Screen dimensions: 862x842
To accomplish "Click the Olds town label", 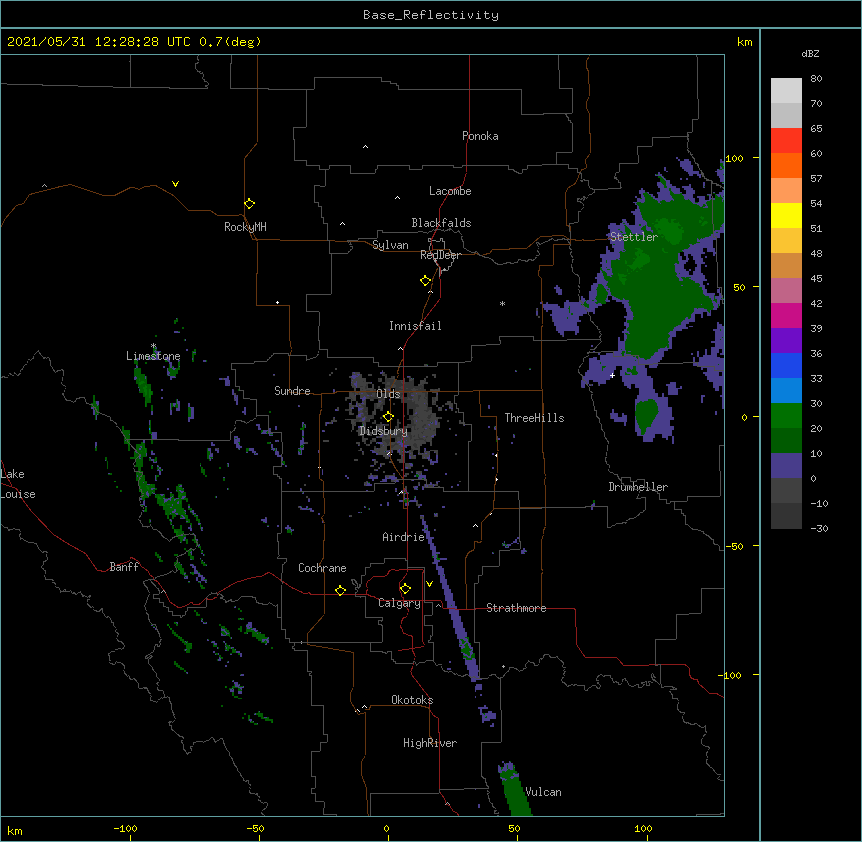I will (388, 394).
